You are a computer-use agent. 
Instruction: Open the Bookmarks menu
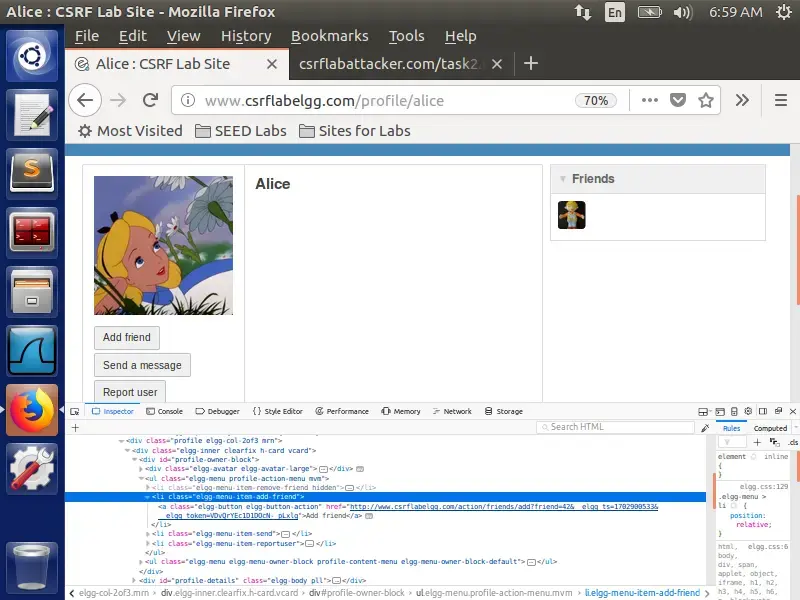[330, 36]
